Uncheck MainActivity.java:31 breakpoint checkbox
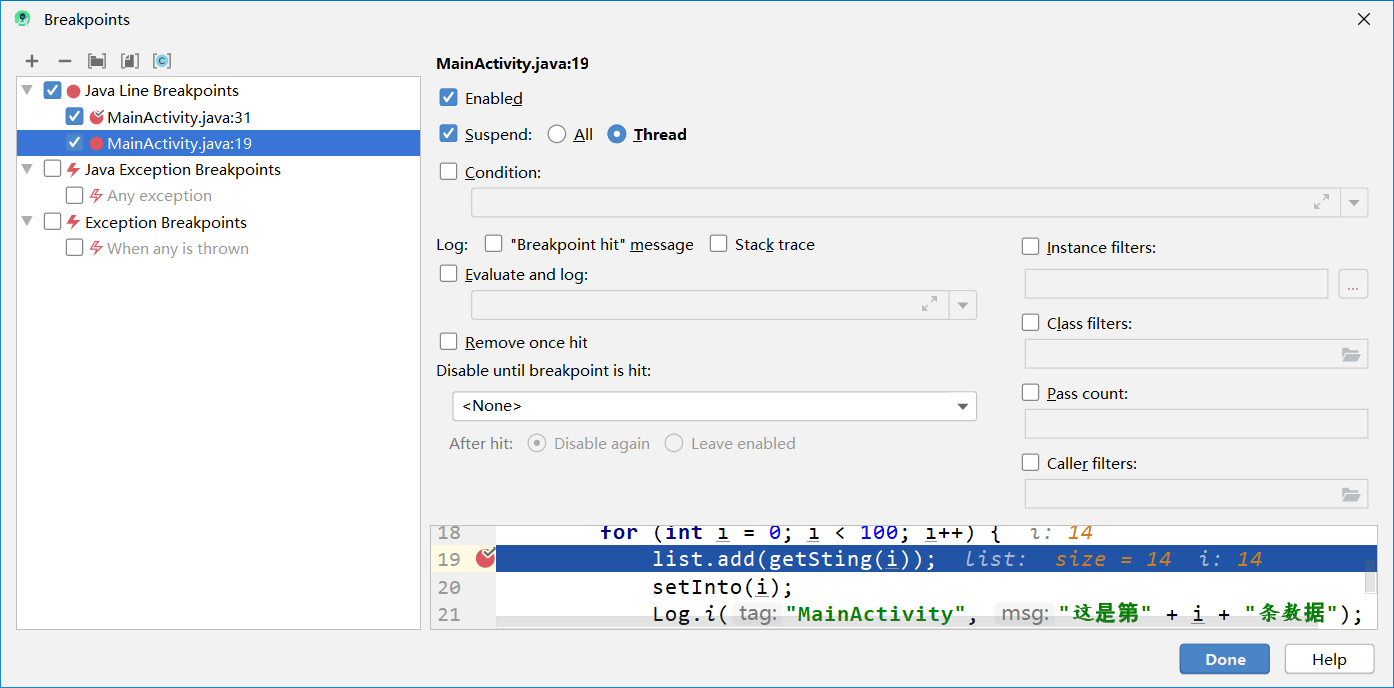The image size is (1394, 688). (75, 117)
